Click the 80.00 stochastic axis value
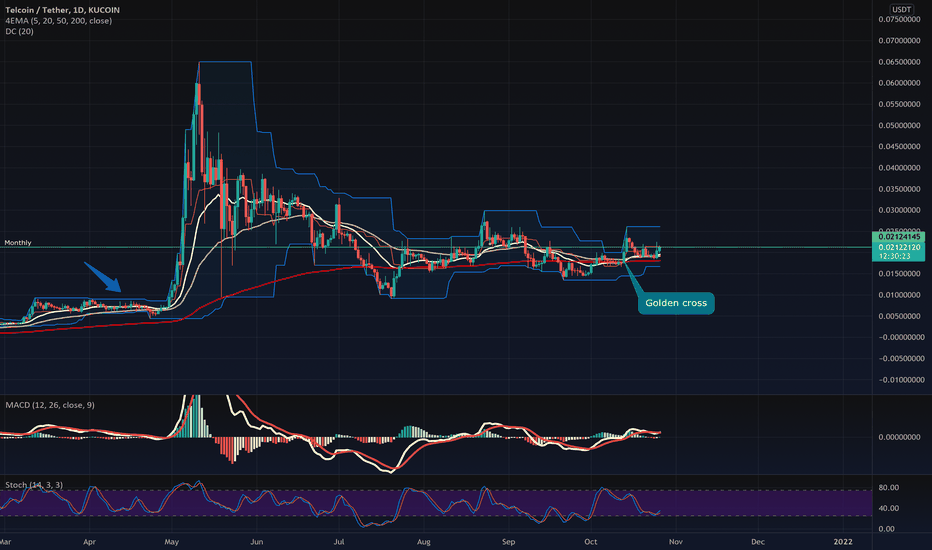Image resolution: width=932 pixels, height=550 pixels. (x=889, y=488)
